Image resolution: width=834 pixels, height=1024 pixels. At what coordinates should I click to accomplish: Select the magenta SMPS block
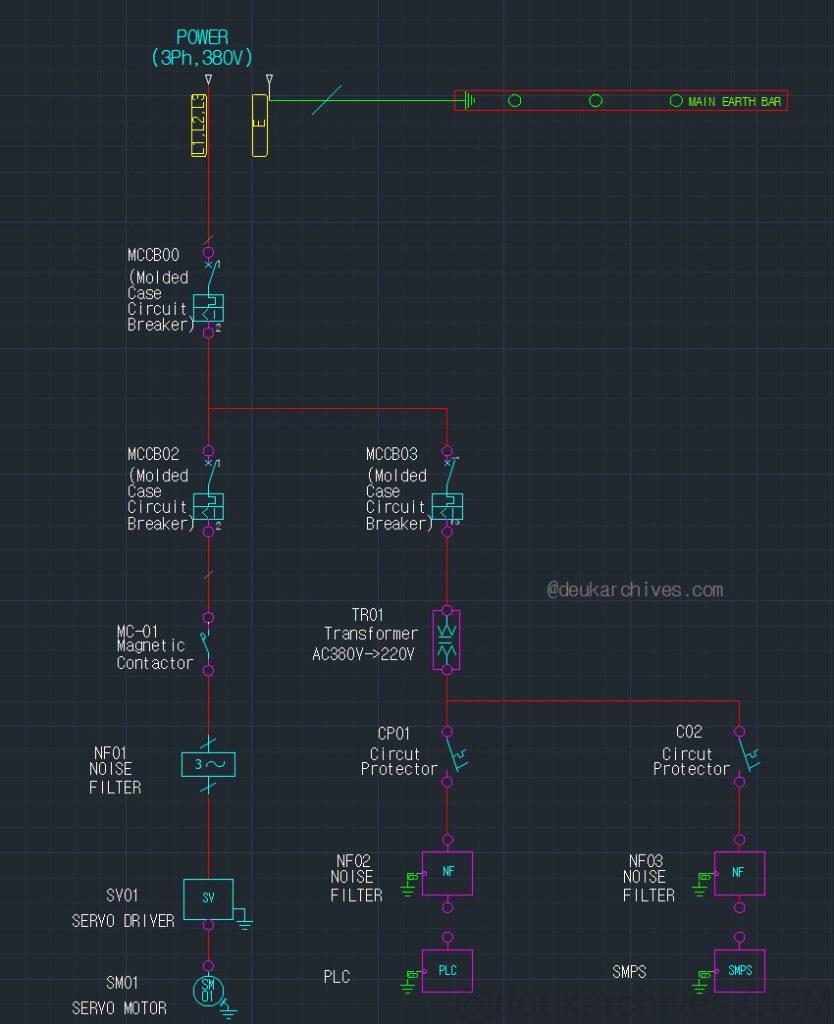[739, 971]
